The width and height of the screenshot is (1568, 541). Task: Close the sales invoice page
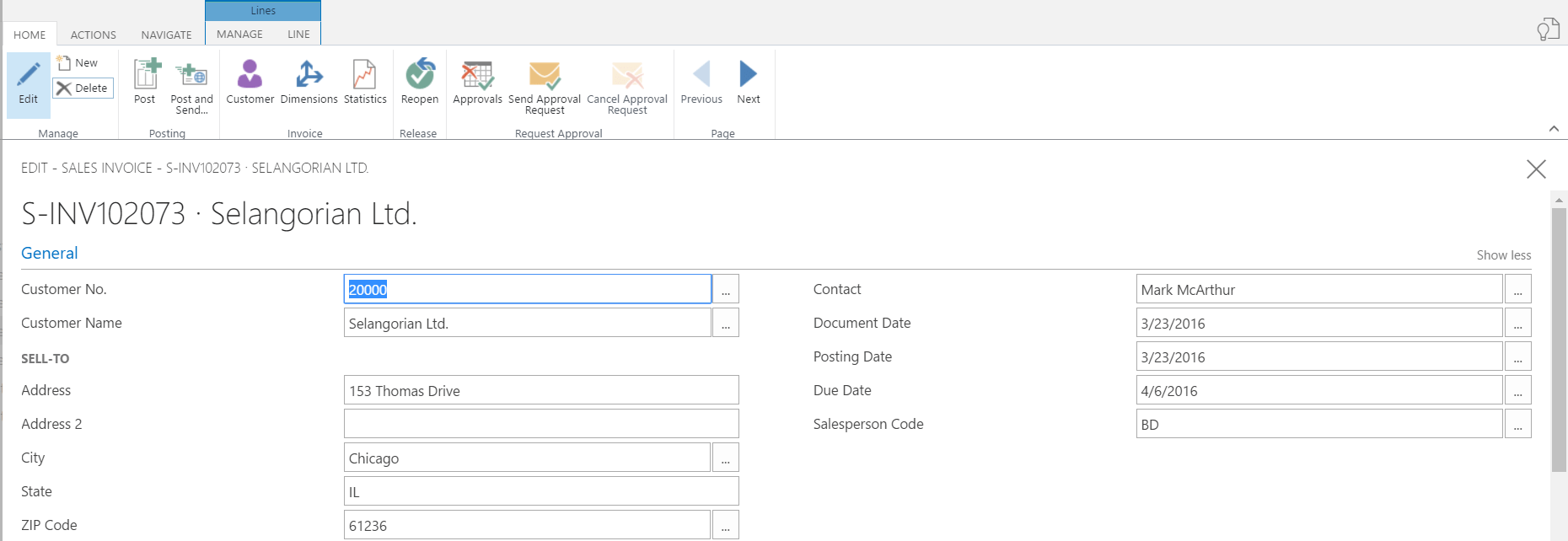pyautogui.click(x=1536, y=169)
